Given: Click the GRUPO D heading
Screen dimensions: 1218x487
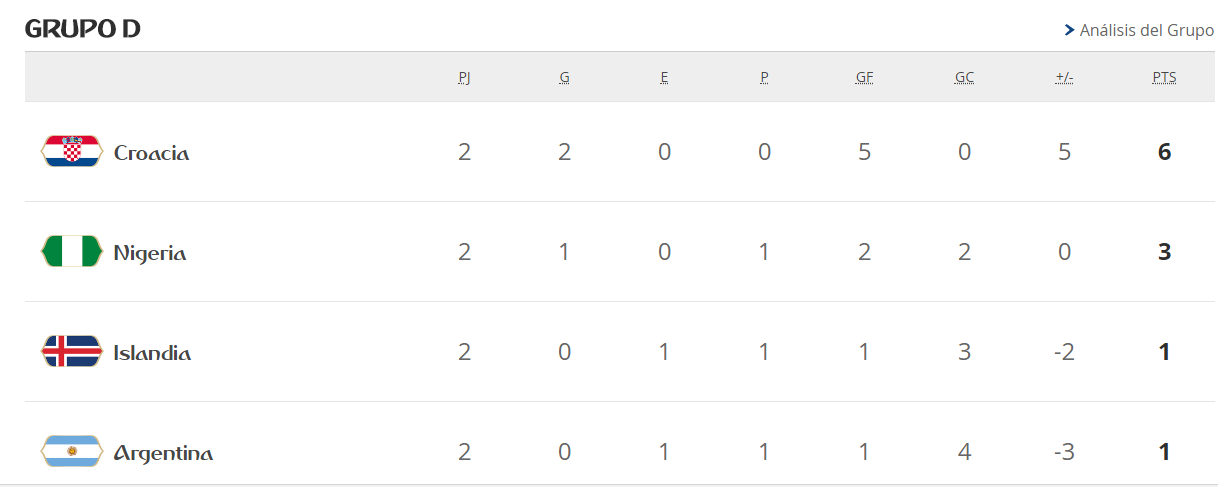Looking at the screenshot, I should [82, 29].
